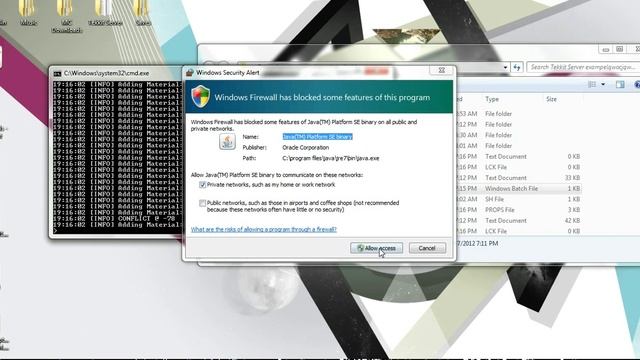Click the 33 KB size cell
Screen dimensions: 640x360
572,178
